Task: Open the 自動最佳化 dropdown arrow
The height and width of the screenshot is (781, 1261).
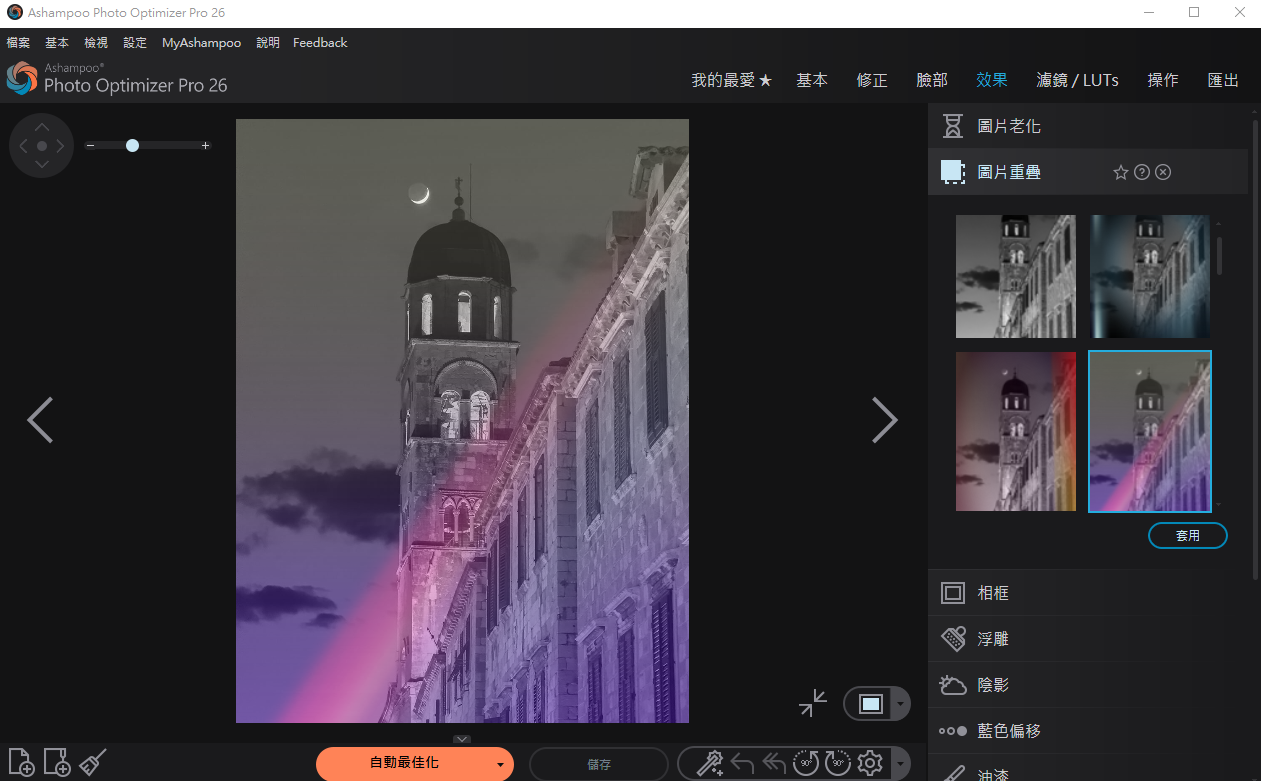Action: 500,765
